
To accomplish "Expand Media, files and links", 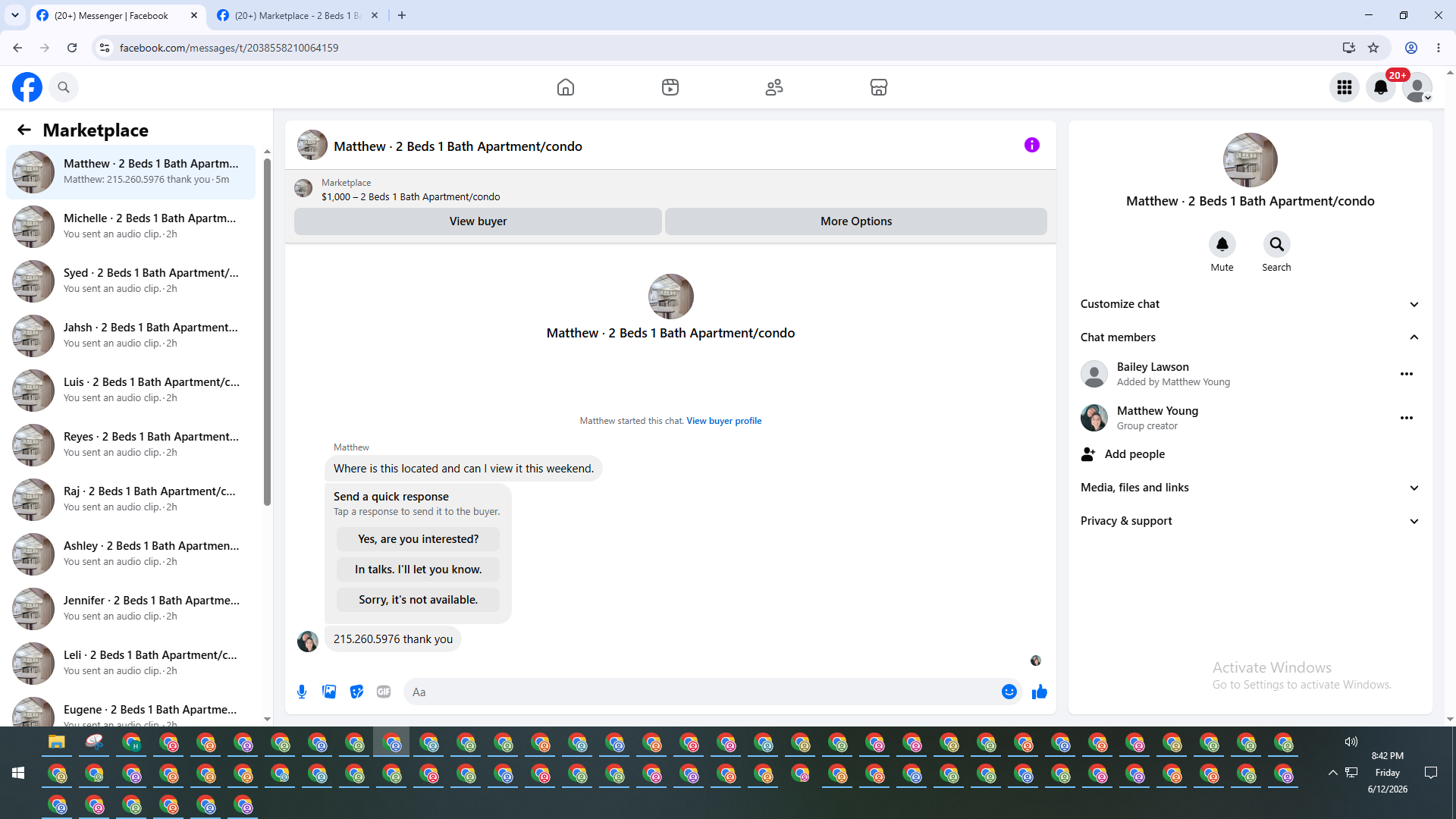I will click(x=1250, y=488).
